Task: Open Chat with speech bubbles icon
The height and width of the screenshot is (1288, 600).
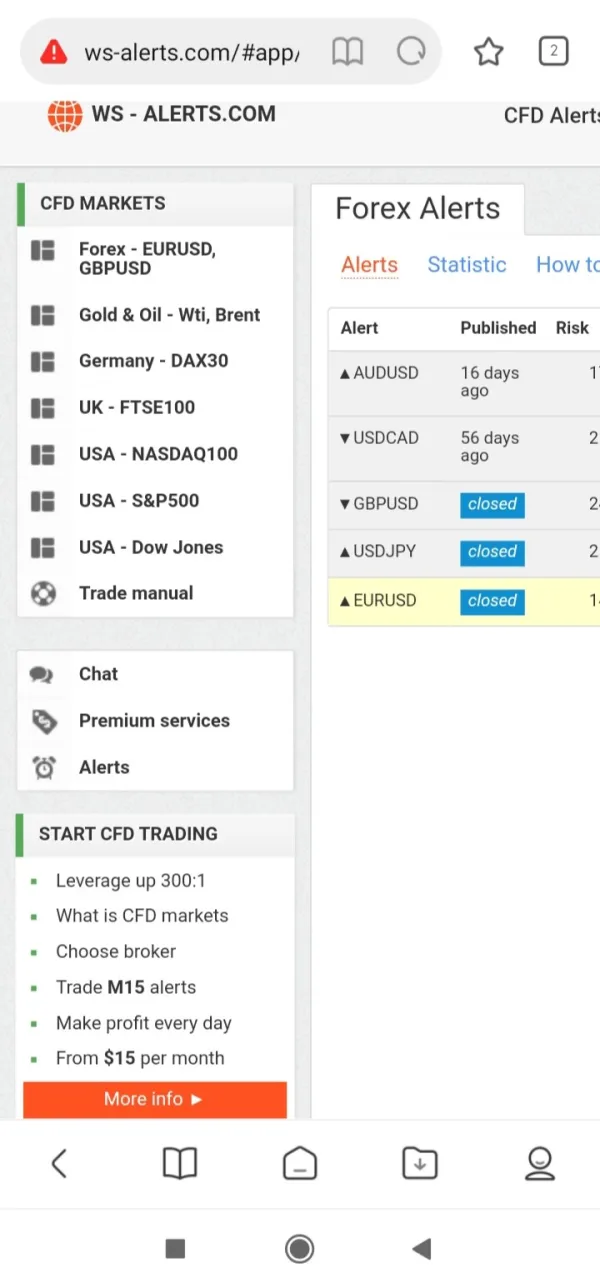Action: pos(43,675)
